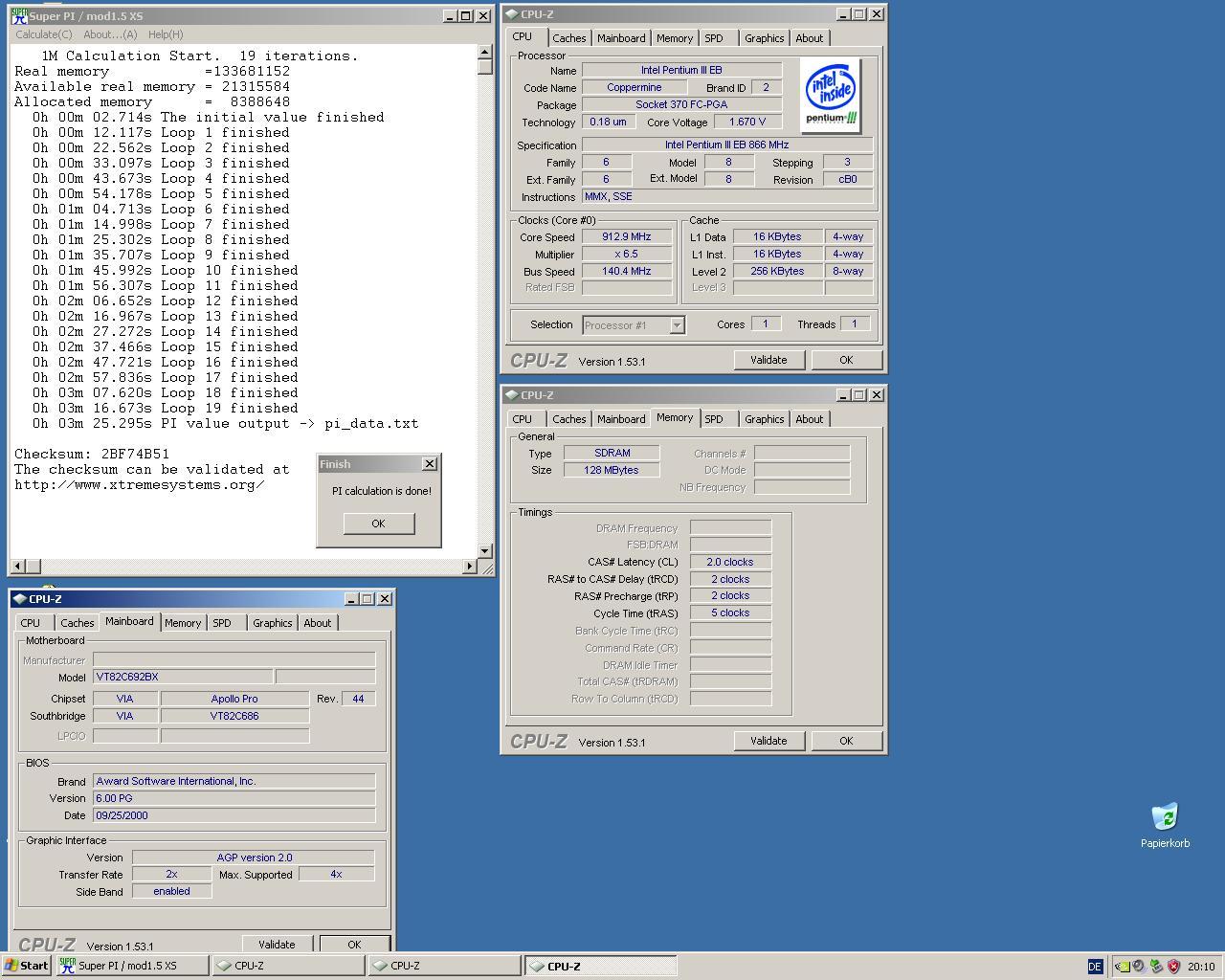Open Memory tab in CPU-Z Mainboard window

pyautogui.click(x=183, y=623)
